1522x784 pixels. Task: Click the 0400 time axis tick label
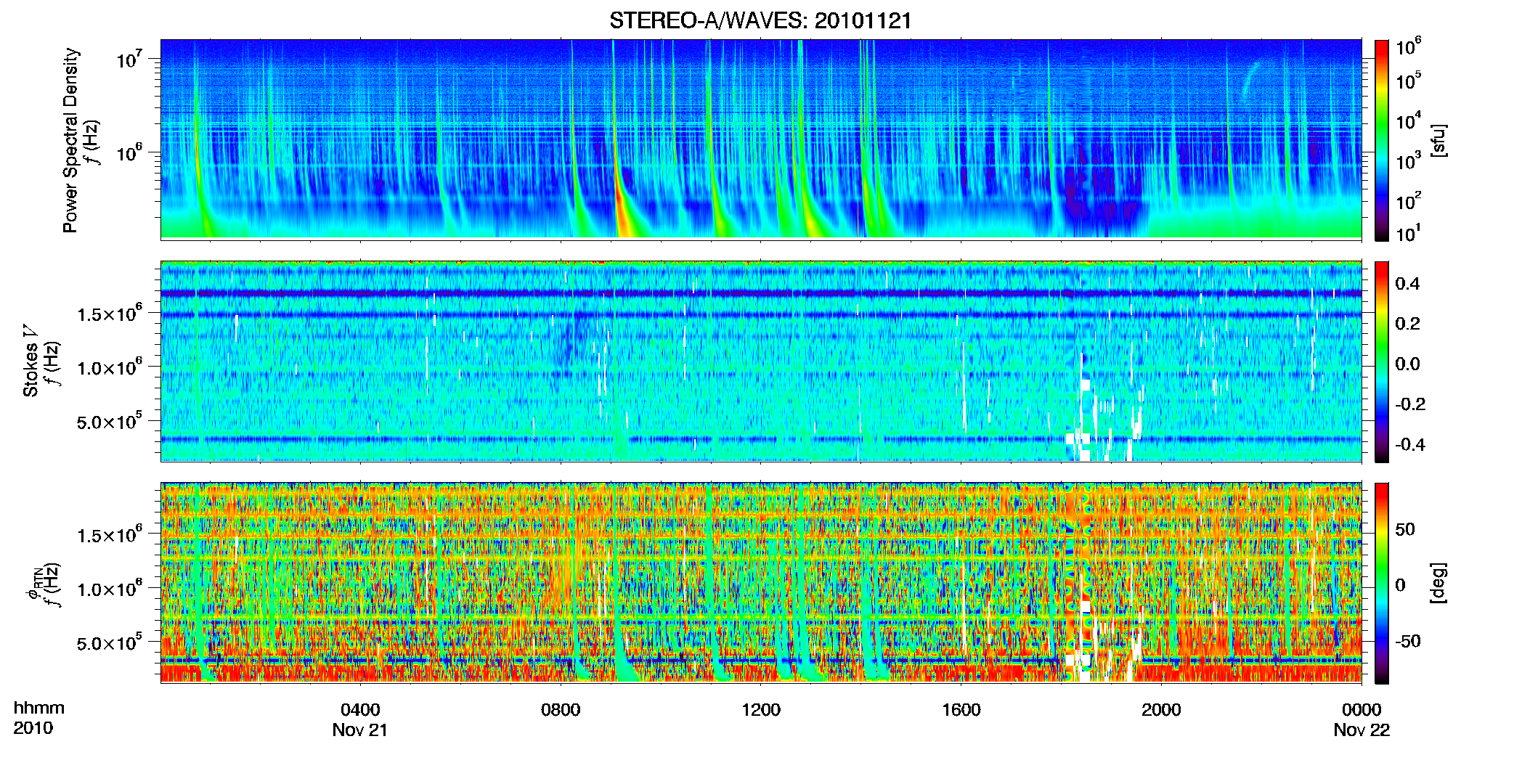[360, 709]
